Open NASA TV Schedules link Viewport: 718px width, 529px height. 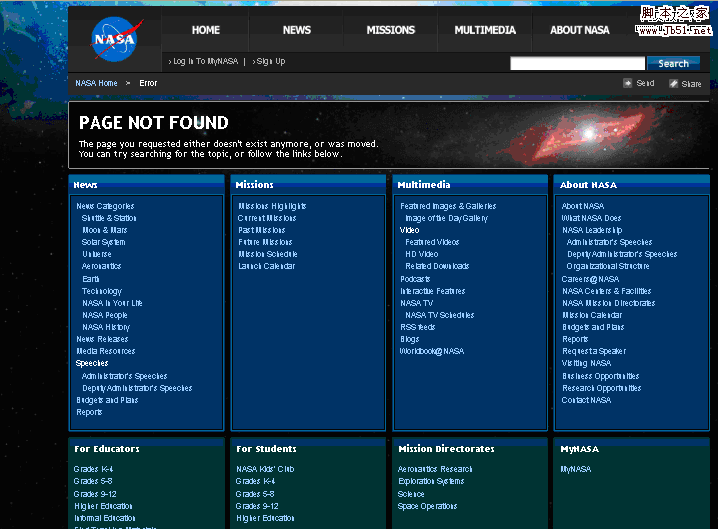pyautogui.click(x=440, y=315)
